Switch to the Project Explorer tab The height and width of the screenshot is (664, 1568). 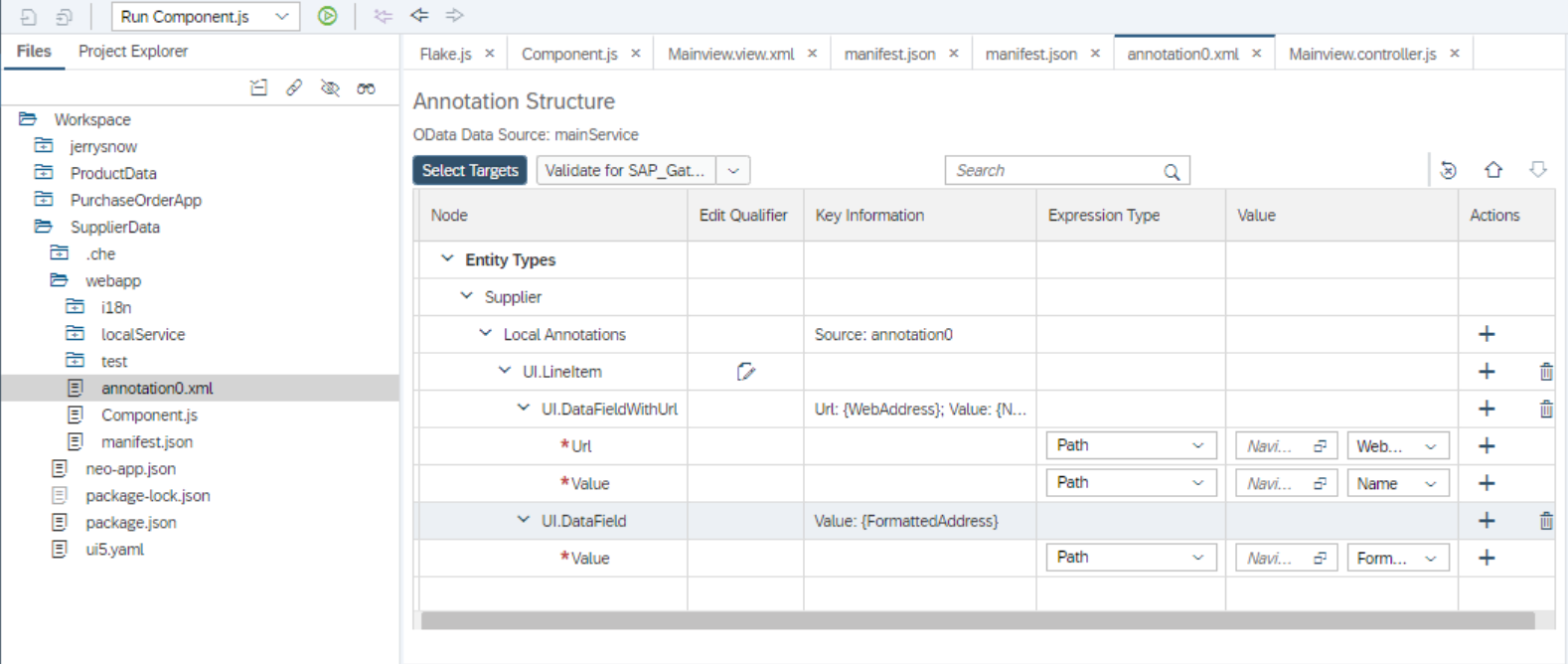(133, 51)
